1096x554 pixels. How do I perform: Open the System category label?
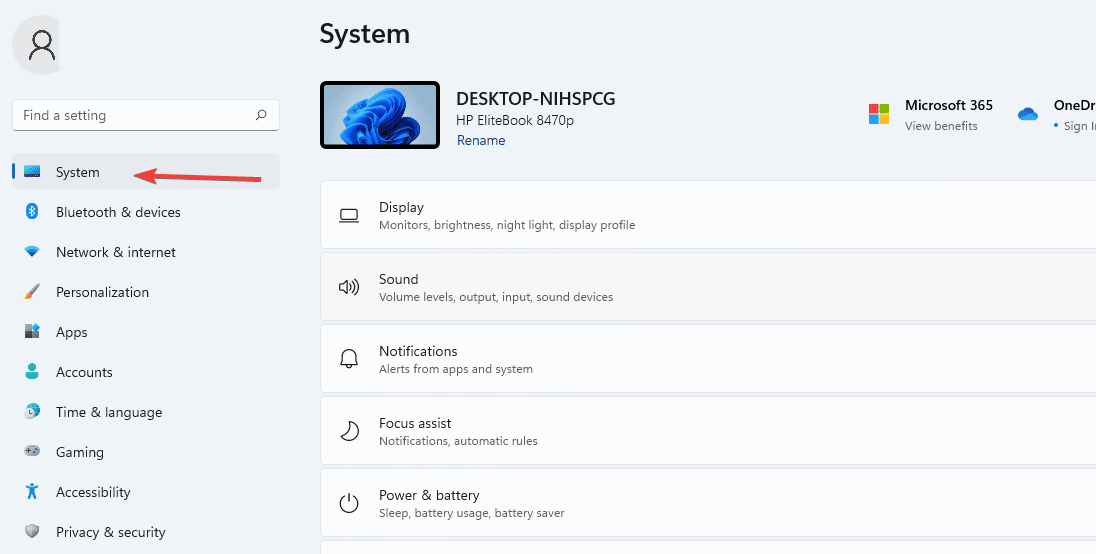pyautogui.click(x=78, y=172)
